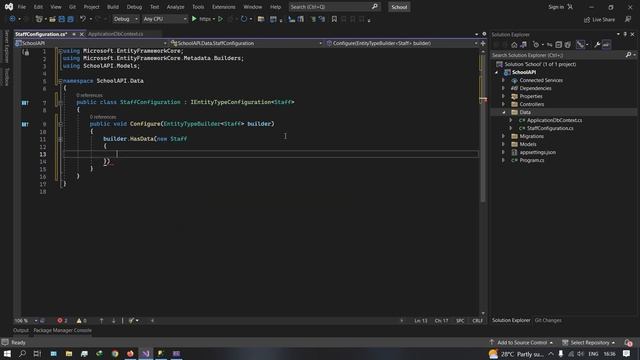Click Collapse All icon in Solution Explorer

(558, 45)
